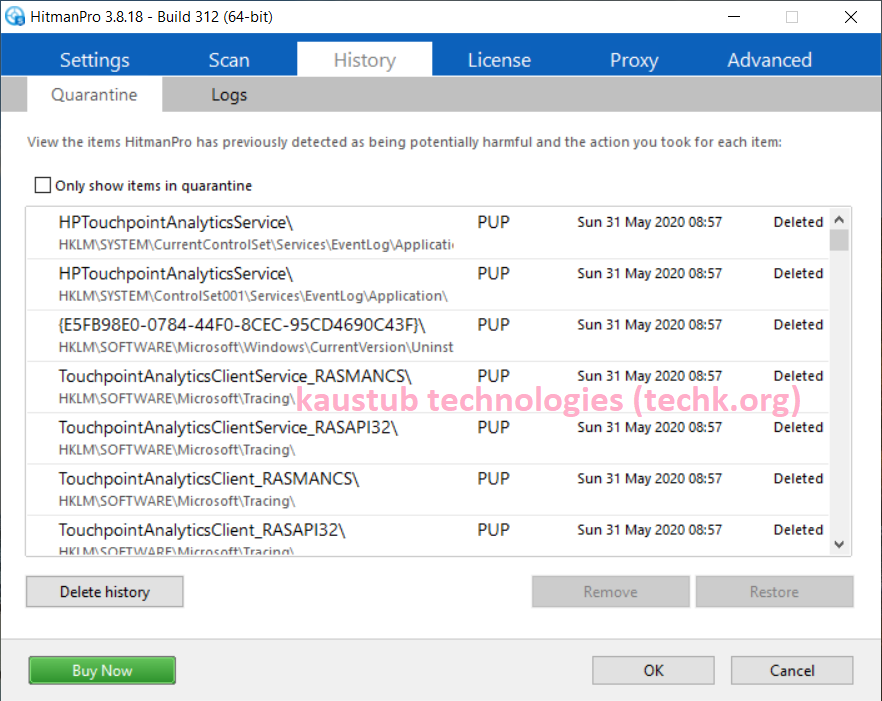
Task: Click the list scroll up arrow
Action: [x=839, y=219]
